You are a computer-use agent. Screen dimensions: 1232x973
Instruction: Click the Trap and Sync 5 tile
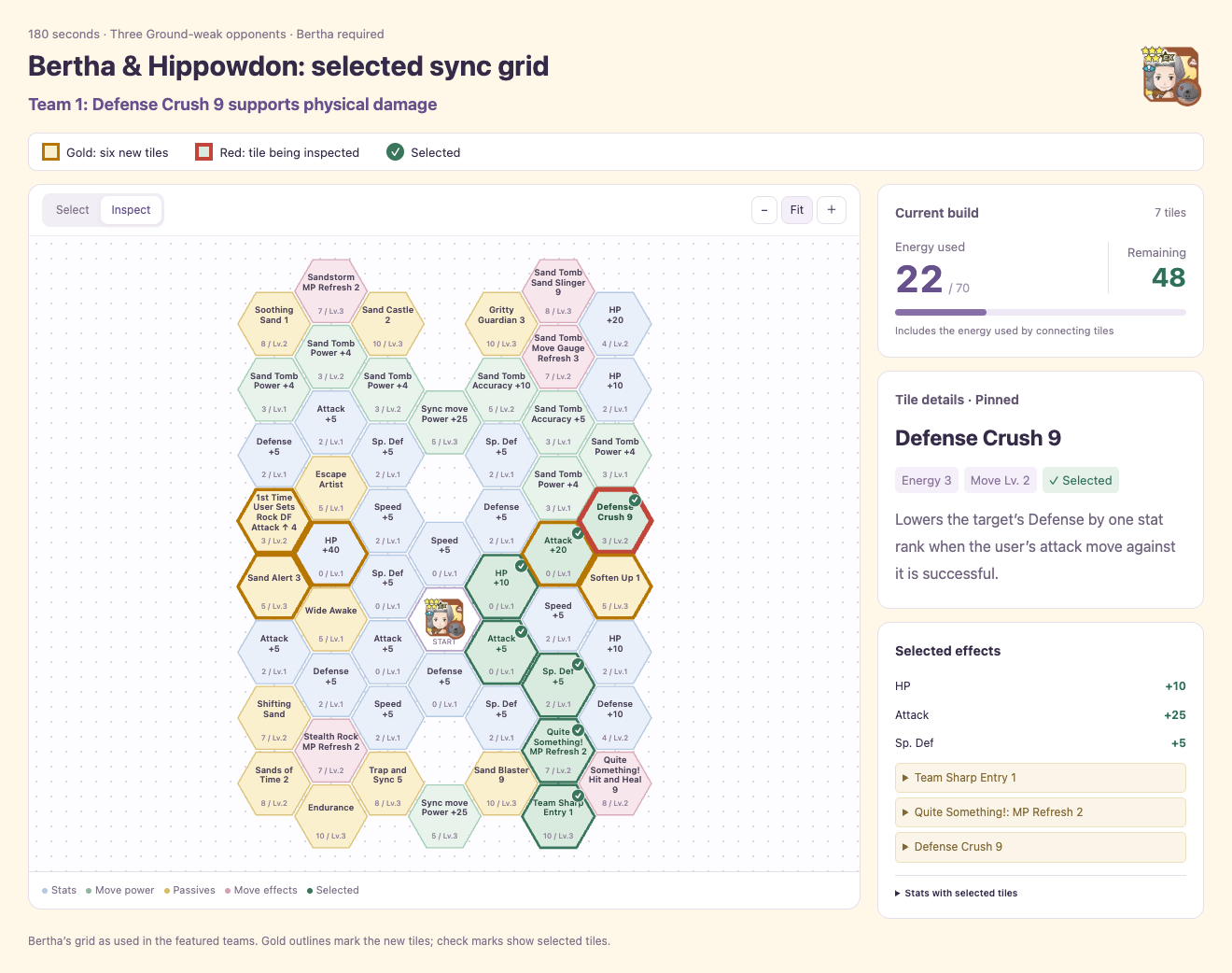point(388,784)
